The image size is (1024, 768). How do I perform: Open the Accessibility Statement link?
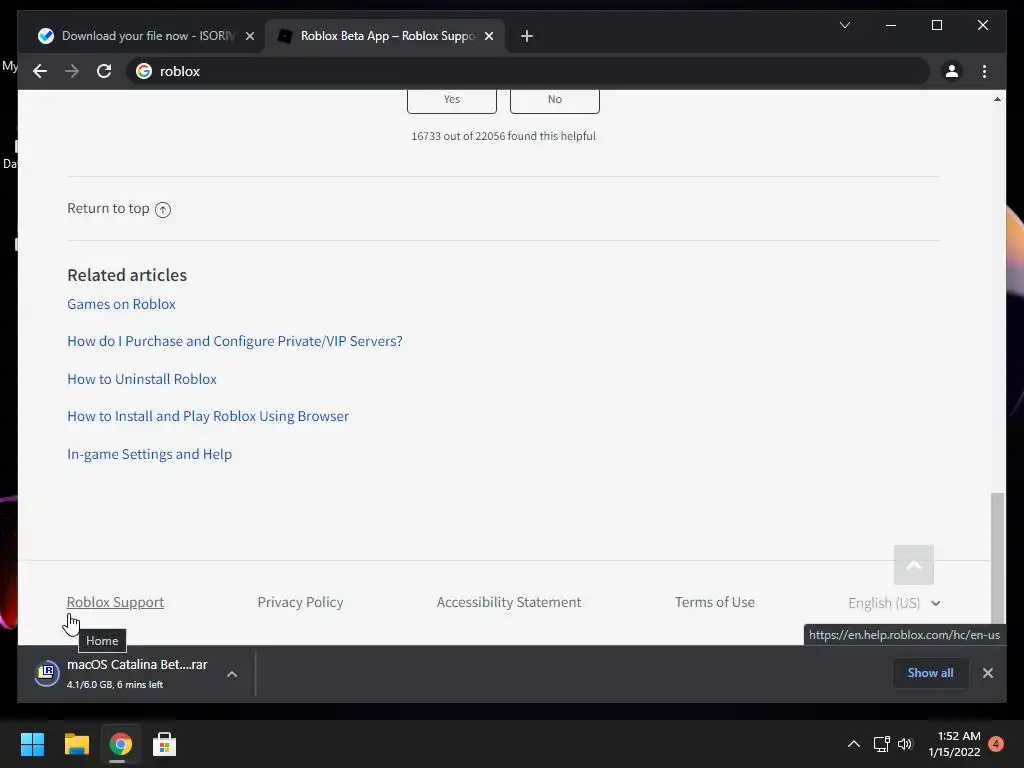tap(509, 602)
